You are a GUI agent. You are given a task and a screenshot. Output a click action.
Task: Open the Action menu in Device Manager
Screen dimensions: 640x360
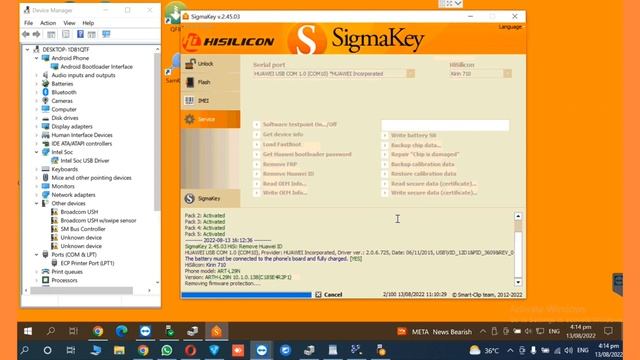(x=48, y=23)
